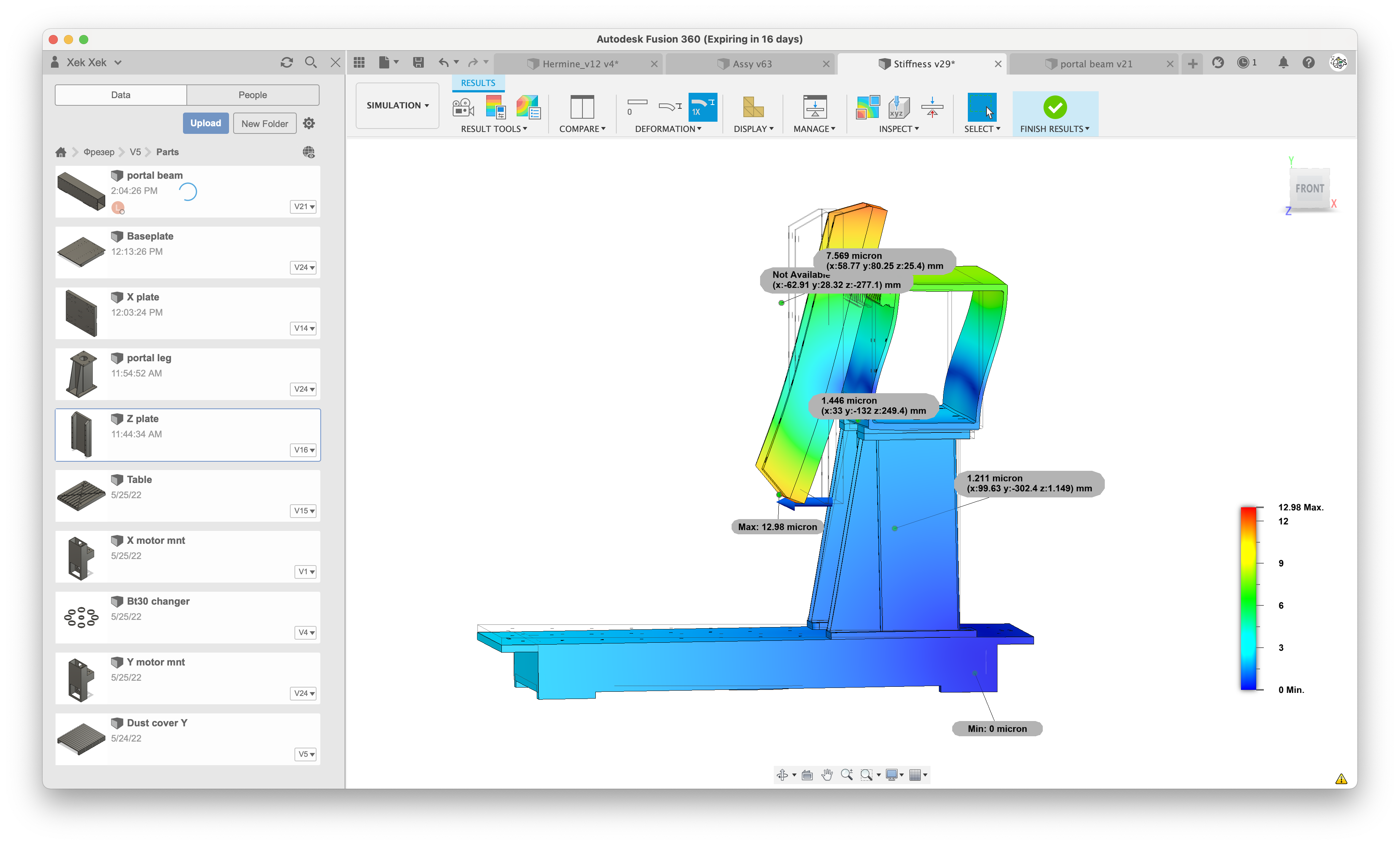Click the Save icon in toolbar
The width and height of the screenshot is (1400, 845).
418,62
